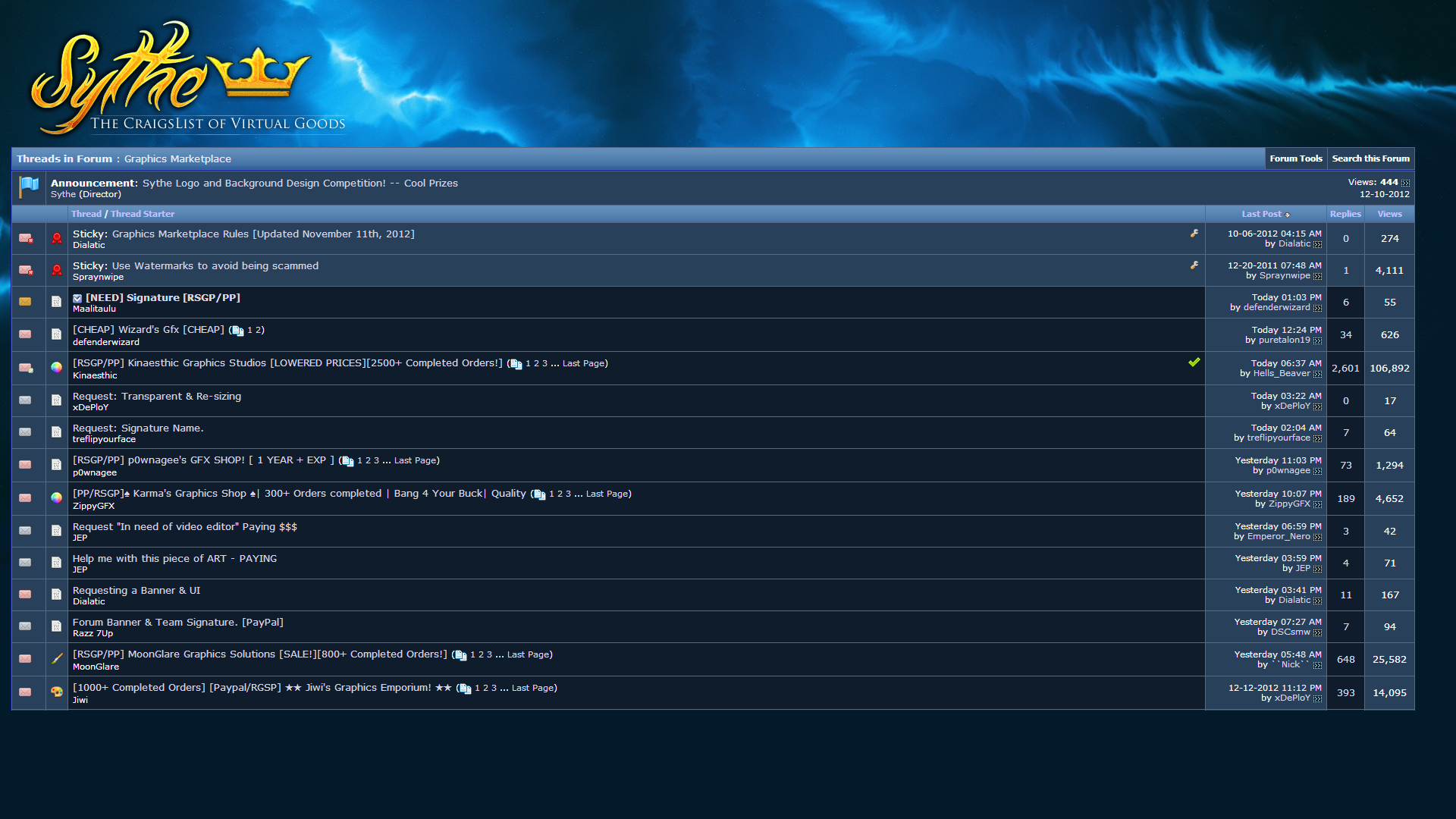Click multi-page icon next to Wizard's Gfx thread
This screenshot has height=819, width=1456.
click(237, 331)
